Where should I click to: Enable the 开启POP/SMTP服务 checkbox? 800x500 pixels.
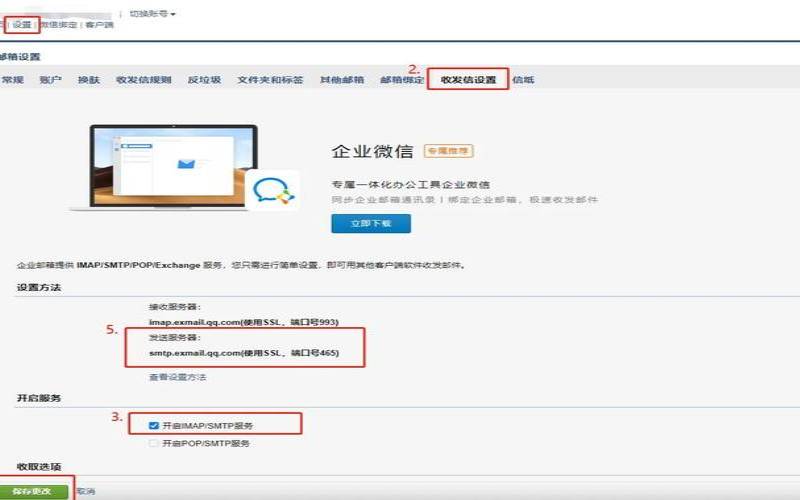click(x=154, y=443)
